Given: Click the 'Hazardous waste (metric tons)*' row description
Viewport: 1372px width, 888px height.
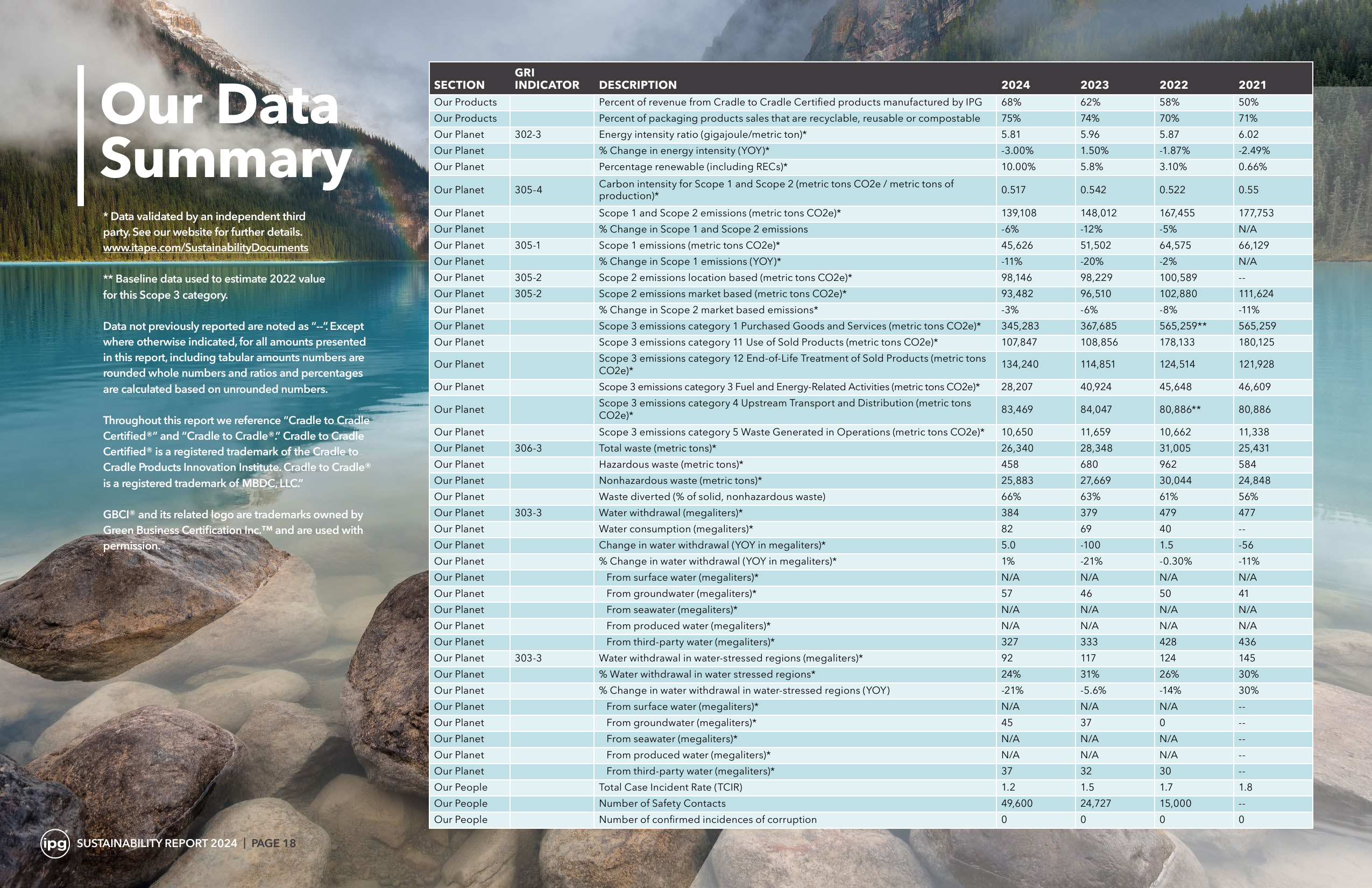Looking at the screenshot, I should [671, 464].
